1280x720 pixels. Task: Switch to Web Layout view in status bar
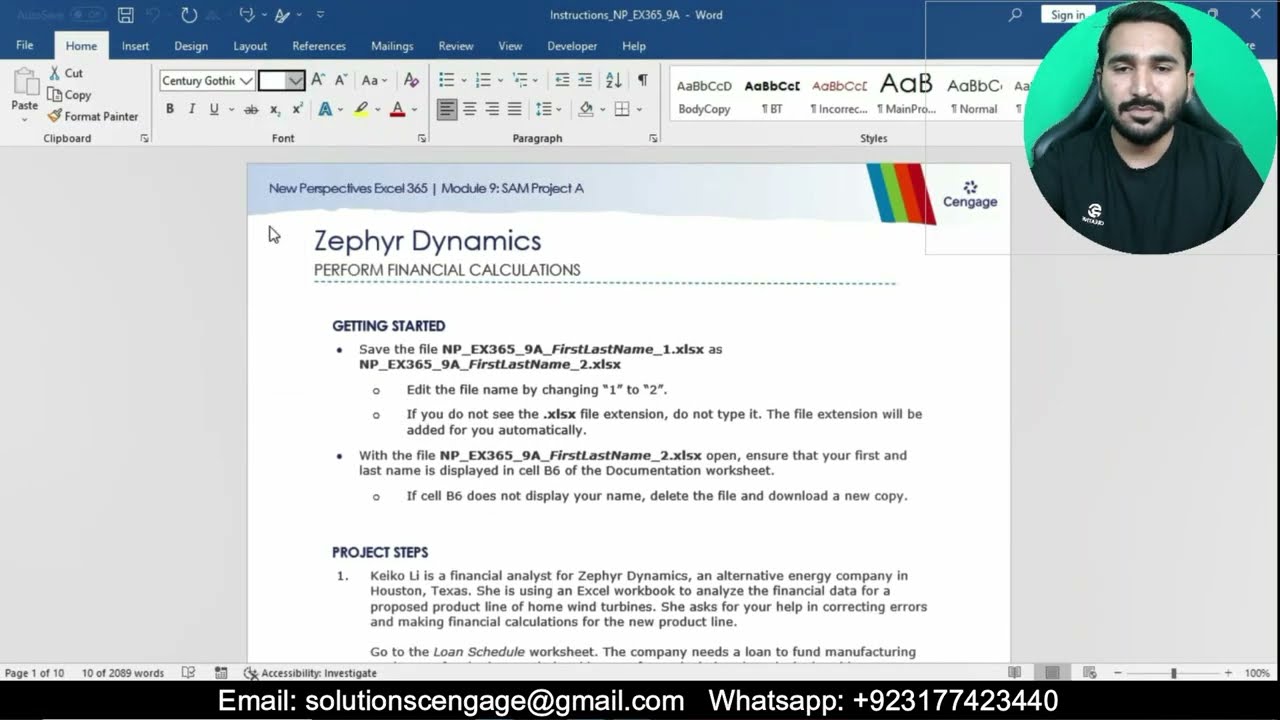pos(1090,673)
